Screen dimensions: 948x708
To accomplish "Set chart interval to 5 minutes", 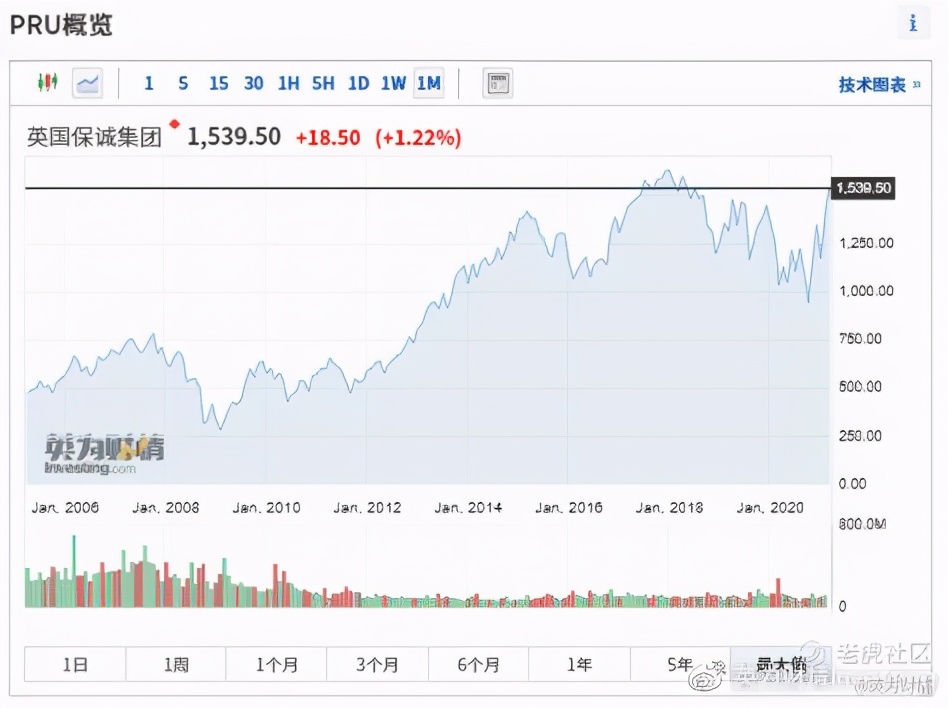I will click(183, 83).
